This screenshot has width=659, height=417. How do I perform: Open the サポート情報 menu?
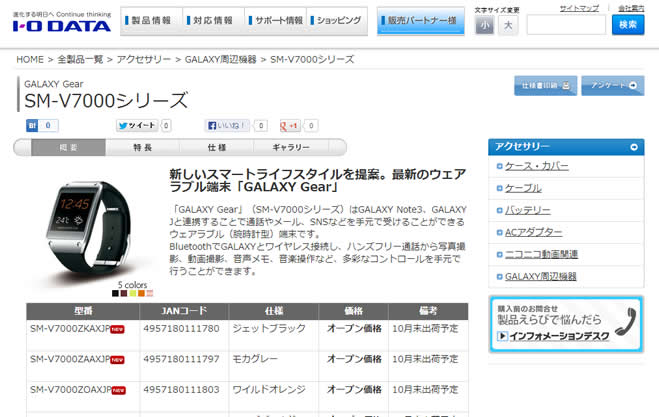point(275,20)
